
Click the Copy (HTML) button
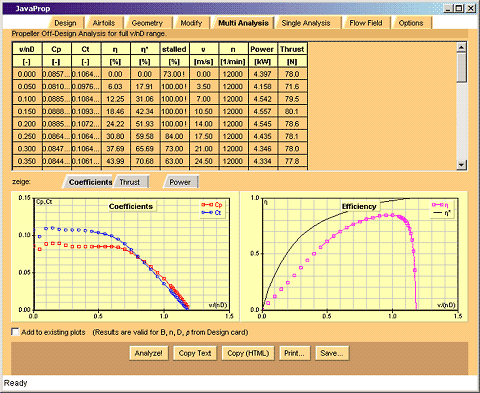tap(248, 353)
